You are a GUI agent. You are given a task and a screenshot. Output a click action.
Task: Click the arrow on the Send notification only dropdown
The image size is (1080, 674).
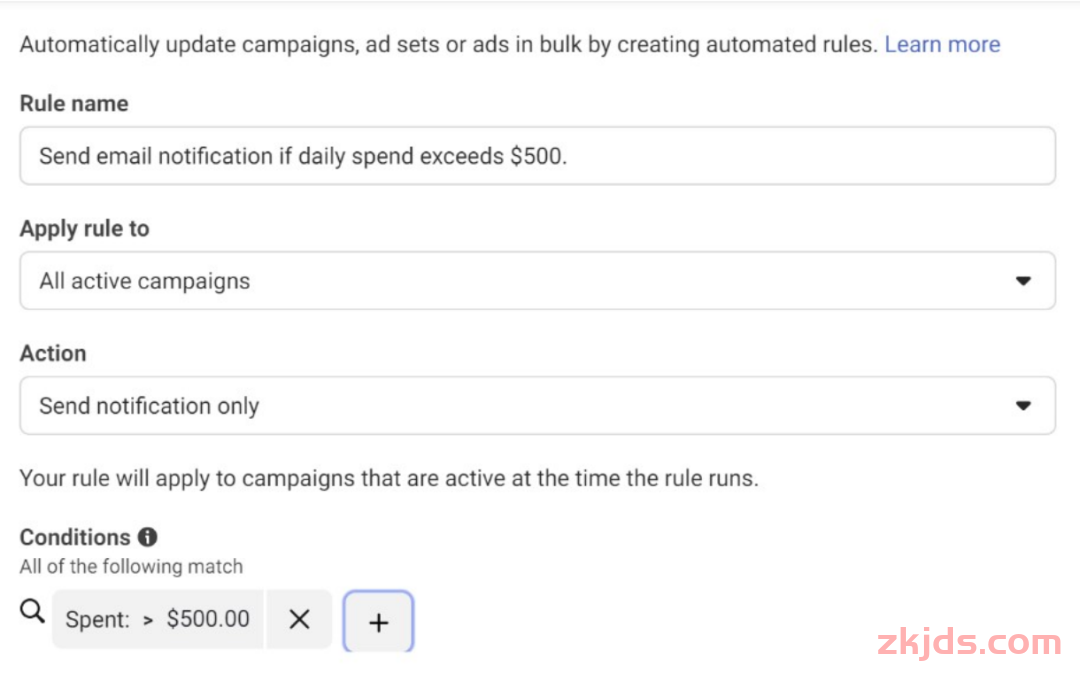point(1023,406)
